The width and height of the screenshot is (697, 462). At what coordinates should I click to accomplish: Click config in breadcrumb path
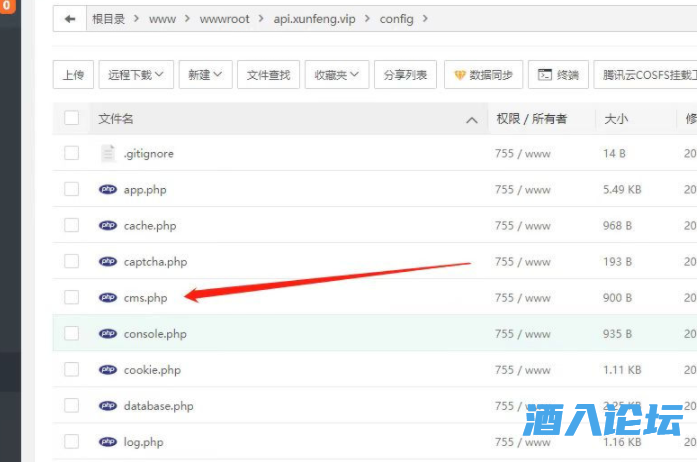click(x=397, y=19)
